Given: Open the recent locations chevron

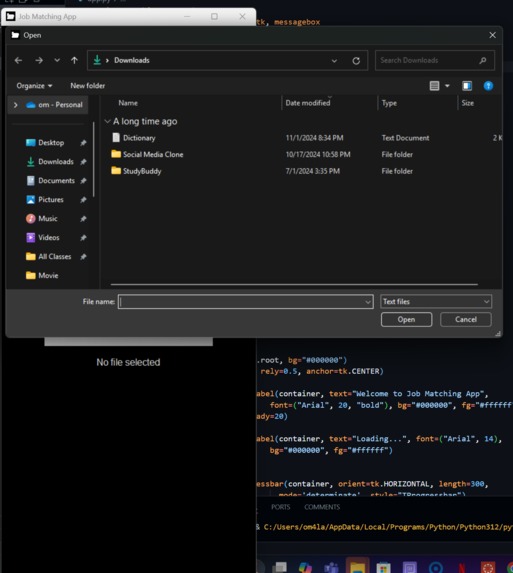Looking at the screenshot, I should click(x=57, y=60).
